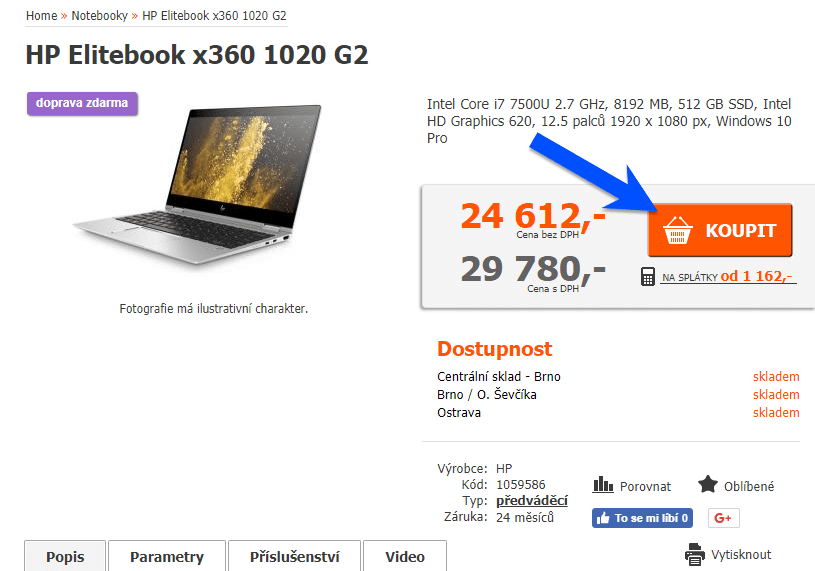
Task: Click the Facebook thumbs-up icon
Action: click(603, 518)
